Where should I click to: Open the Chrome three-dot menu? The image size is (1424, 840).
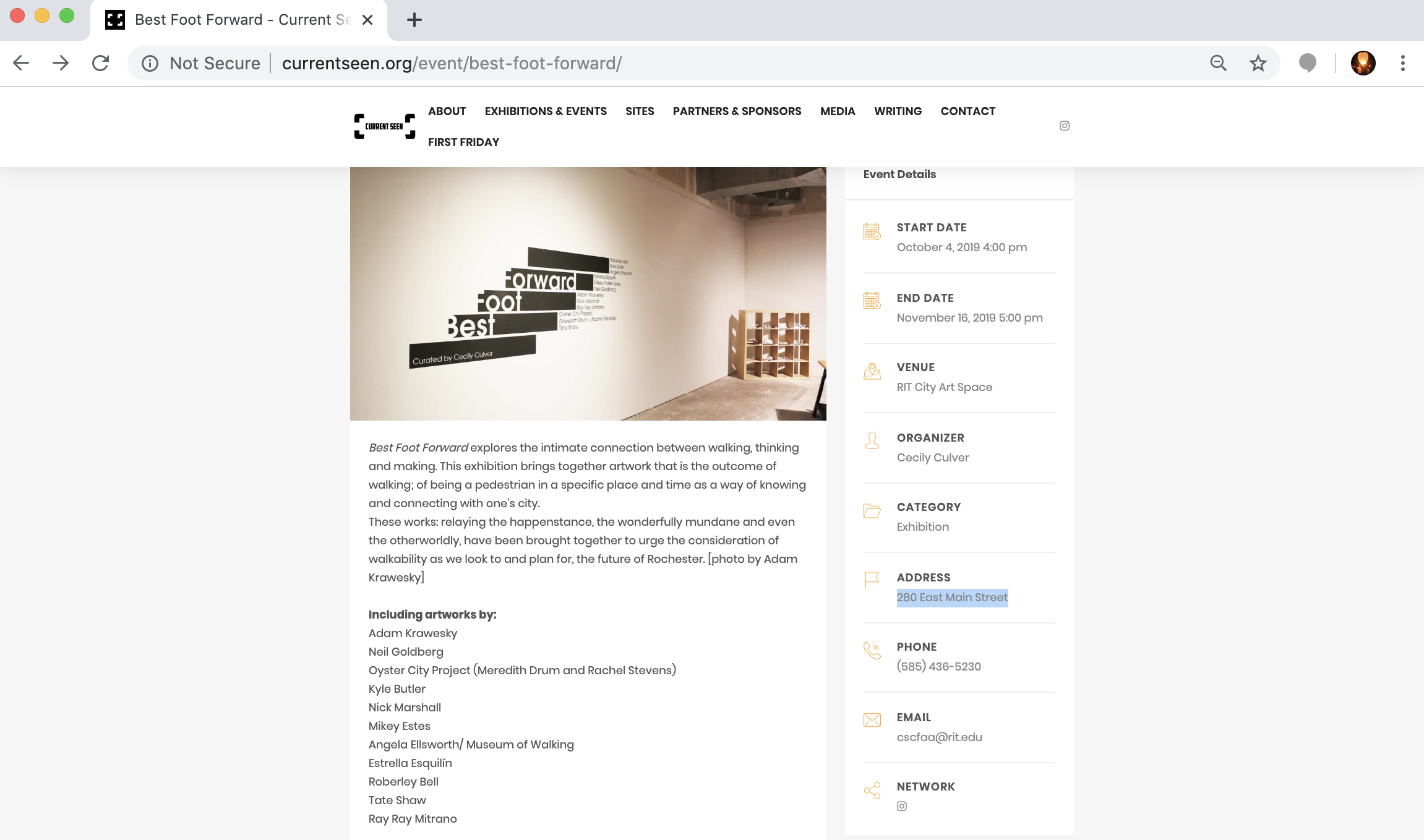(1402, 63)
